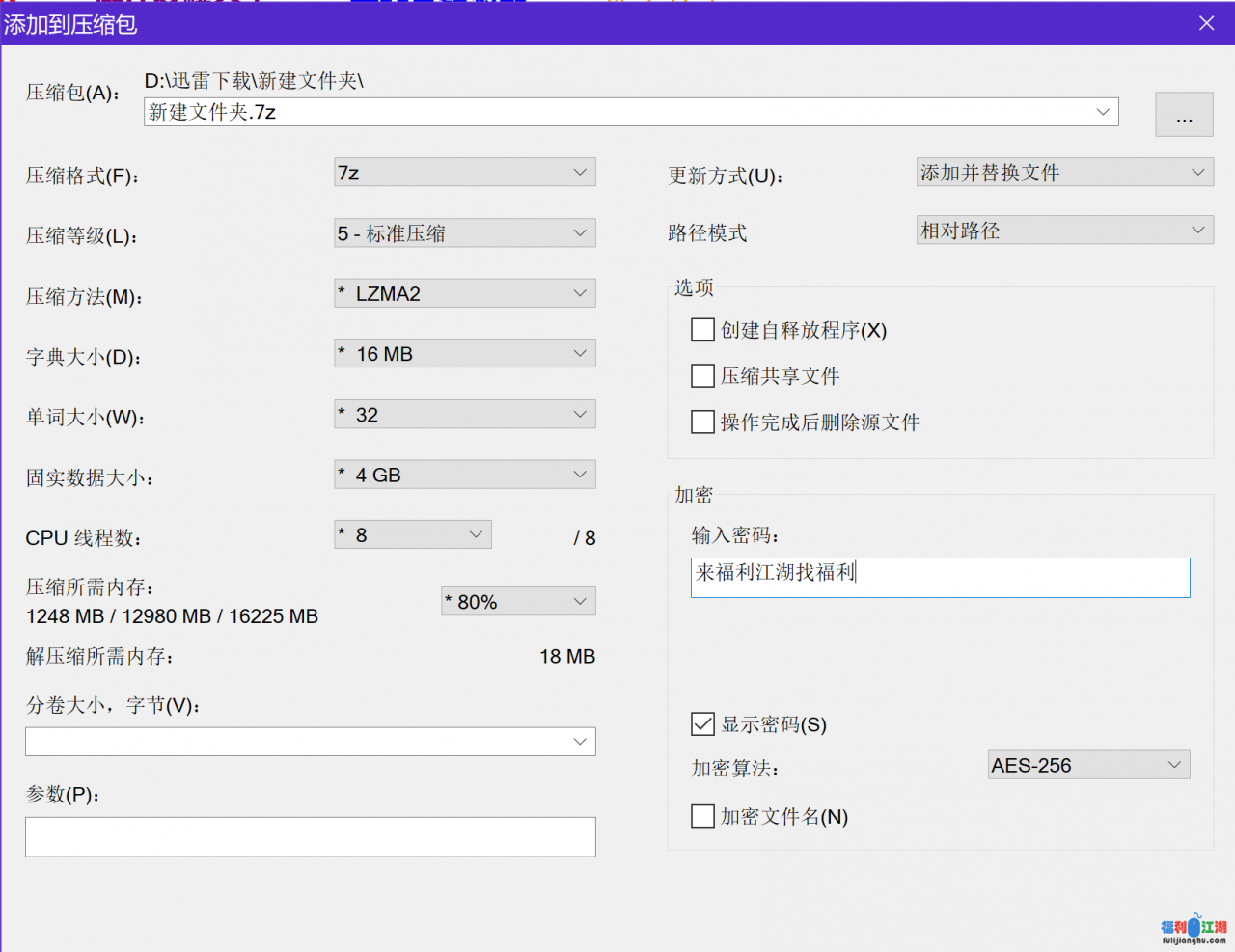Screen dimensions: 1235x952
Task: Open the 压缩方法 LZMA2 dropdown
Action: click(x=465, y=293)
